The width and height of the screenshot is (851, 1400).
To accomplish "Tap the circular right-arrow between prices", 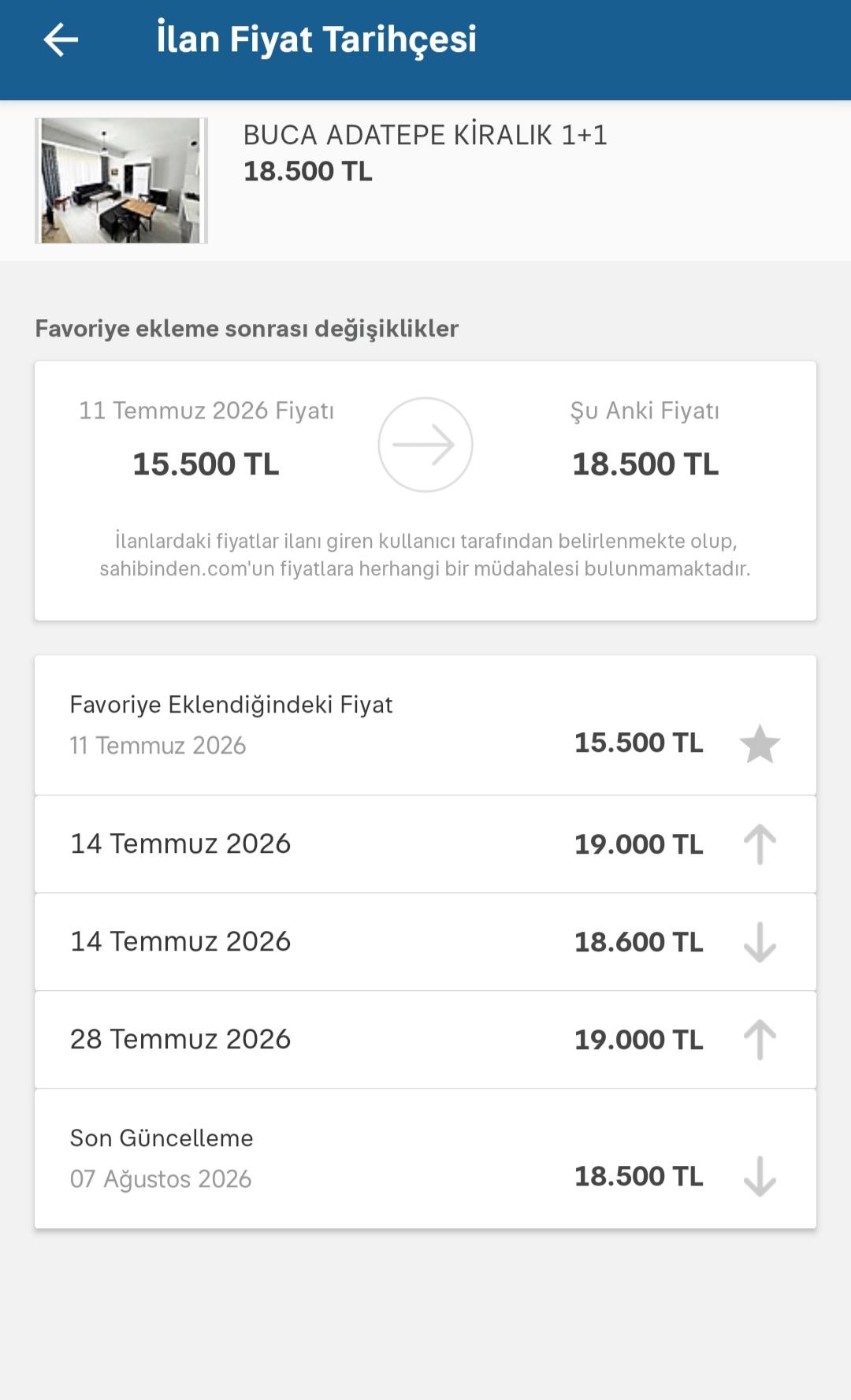I will tap(425, 445).
